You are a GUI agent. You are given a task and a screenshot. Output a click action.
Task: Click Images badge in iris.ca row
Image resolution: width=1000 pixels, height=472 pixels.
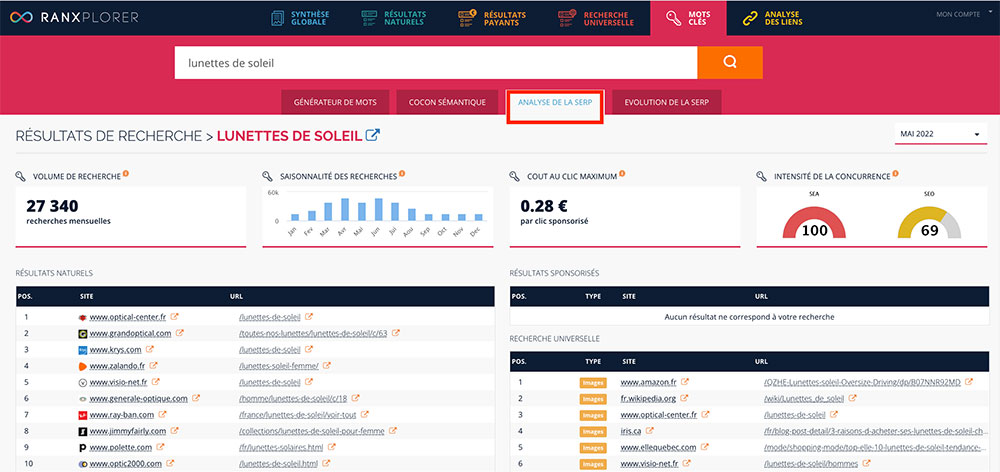point(592,431)
